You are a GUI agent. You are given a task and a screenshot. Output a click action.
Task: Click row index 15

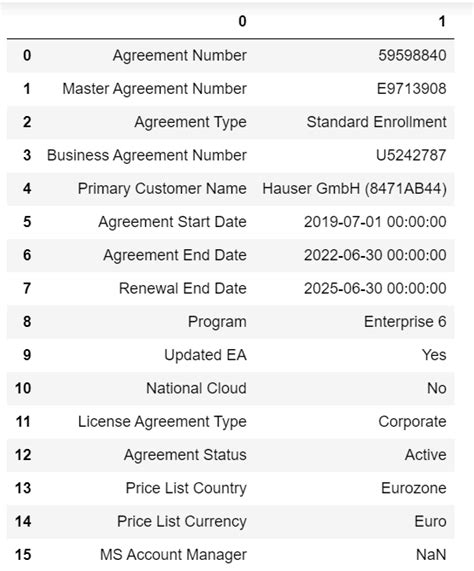(23, 555)
